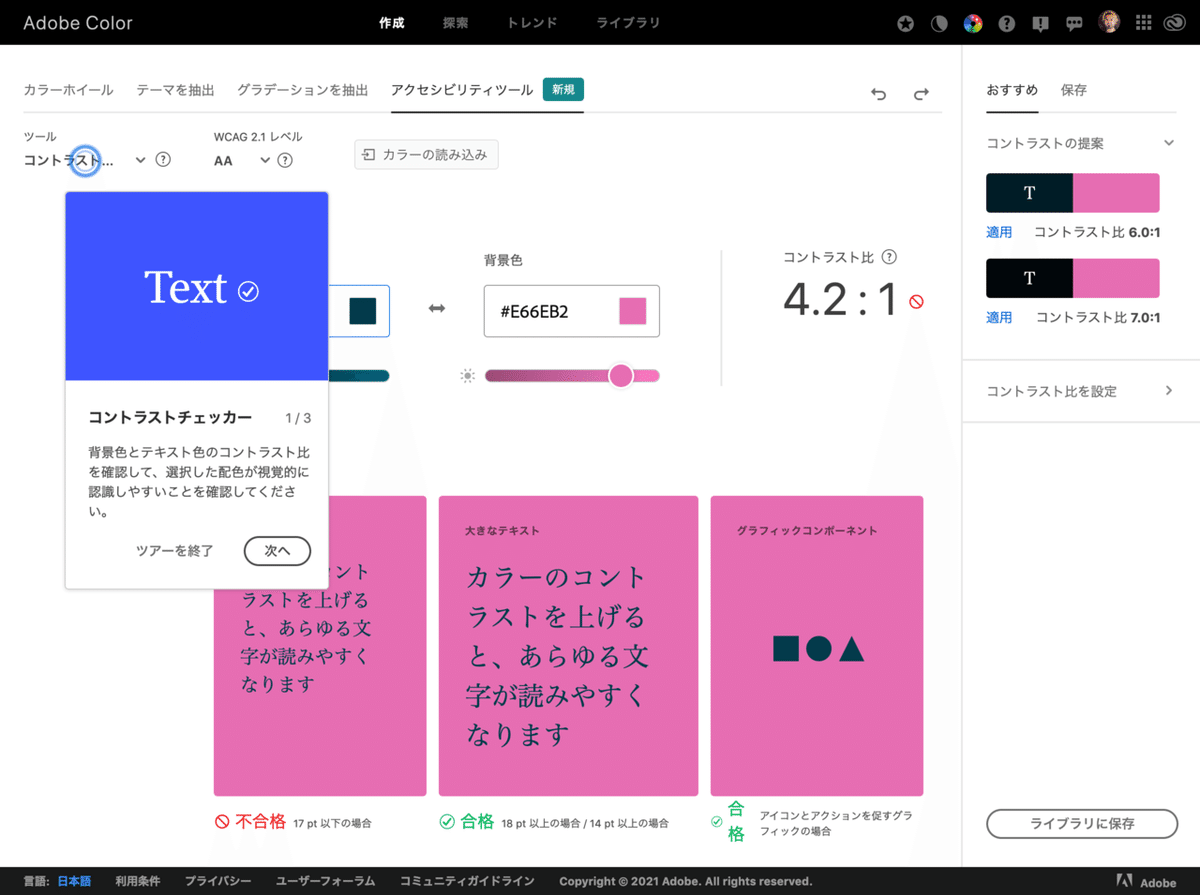Screen dimensions: 1200x895
Task: Click the 7.0:1 suggestion color preview
Action: 1073,279
